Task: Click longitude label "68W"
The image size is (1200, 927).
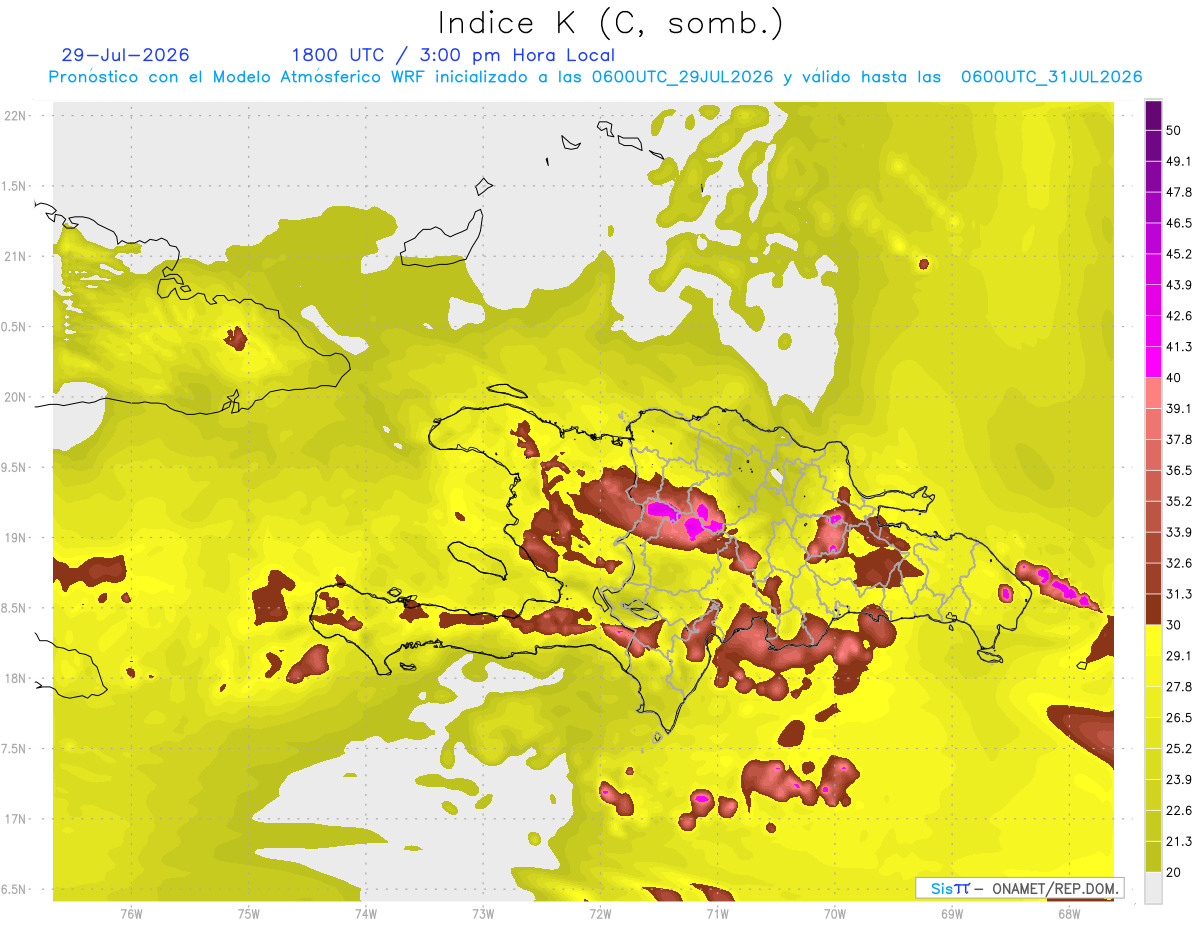Action: coord(1069,914)
